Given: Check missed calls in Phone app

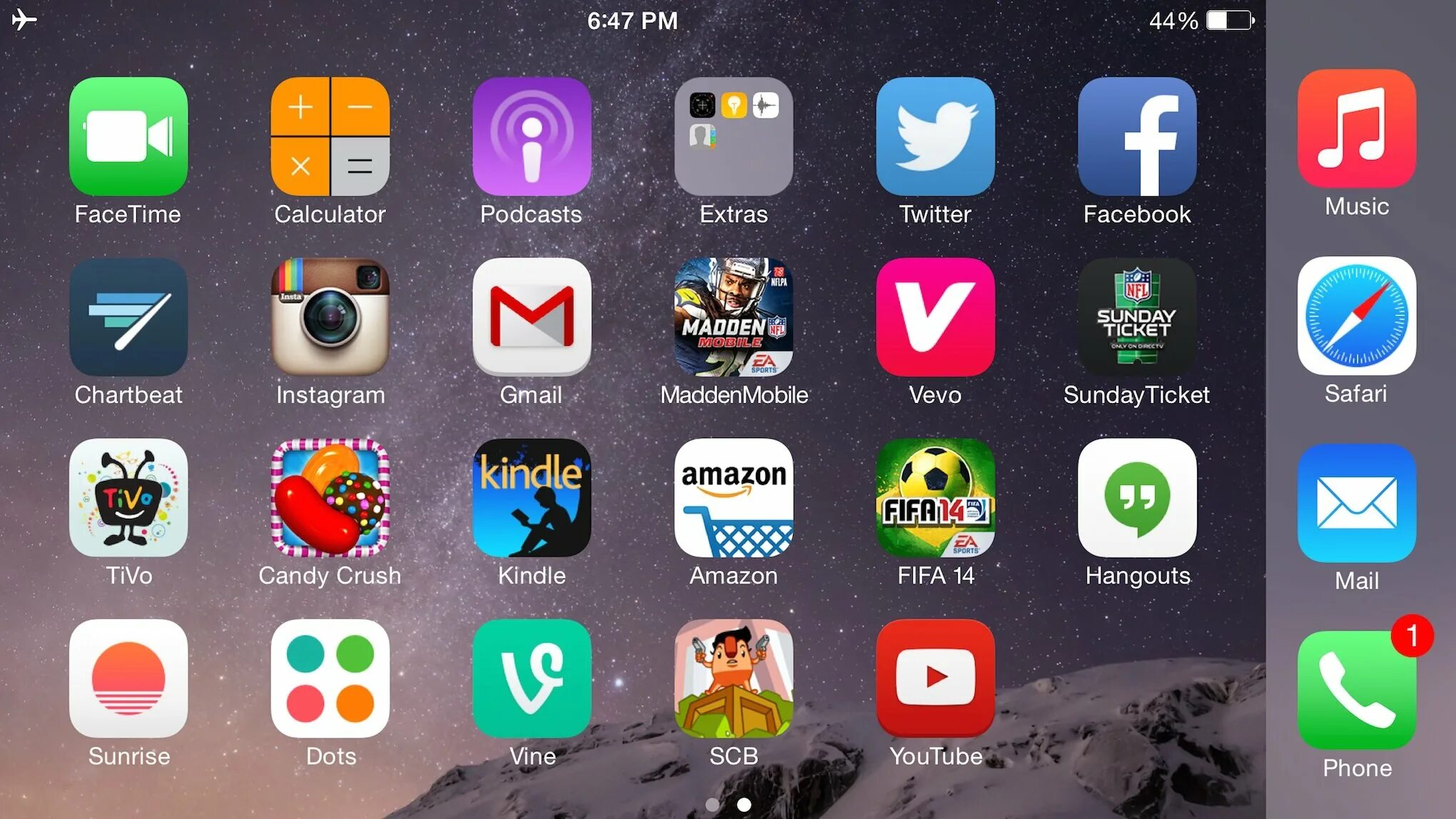Looking at the screenshot, I should [1357, 700].
